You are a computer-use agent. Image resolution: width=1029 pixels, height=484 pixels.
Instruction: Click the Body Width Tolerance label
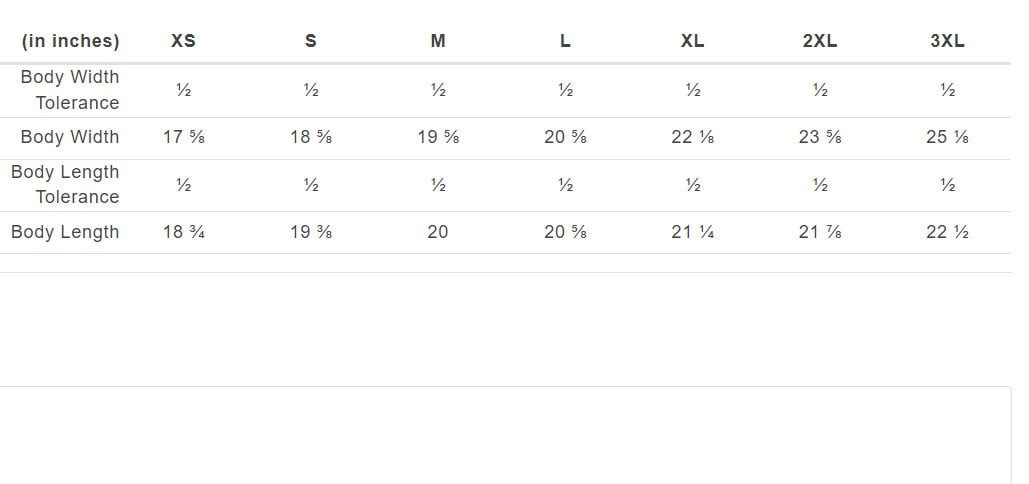pos(70,90)
